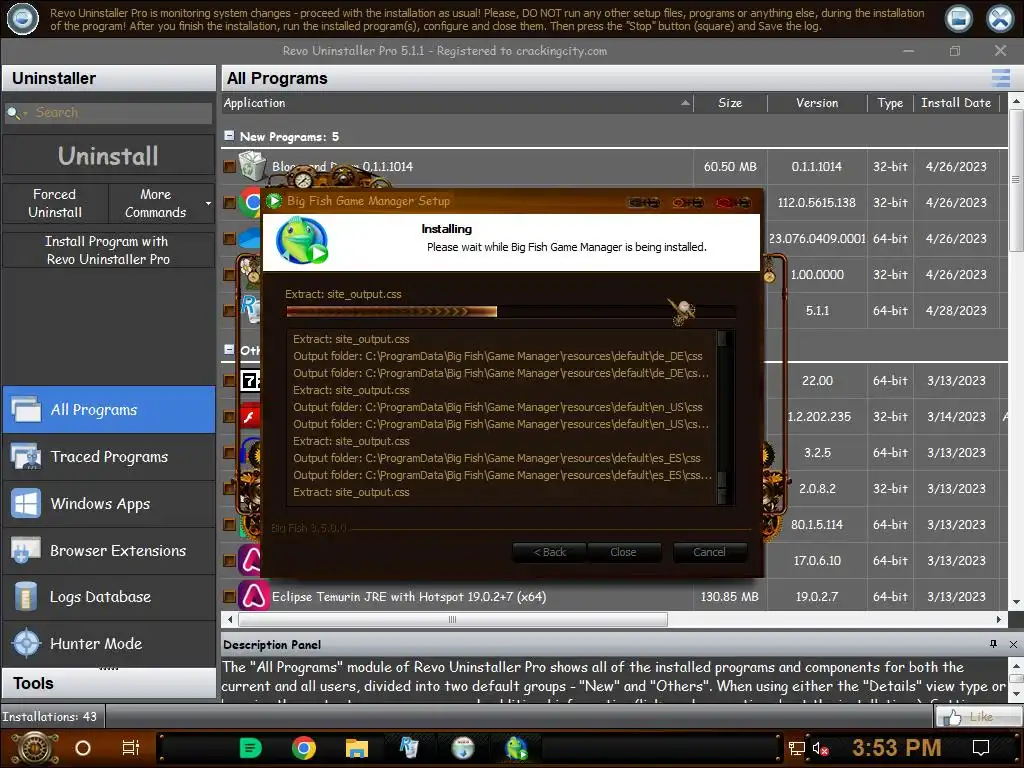Open Windows Apps section
Screen dimensions: 1024x768
click(x=109, y=504)
